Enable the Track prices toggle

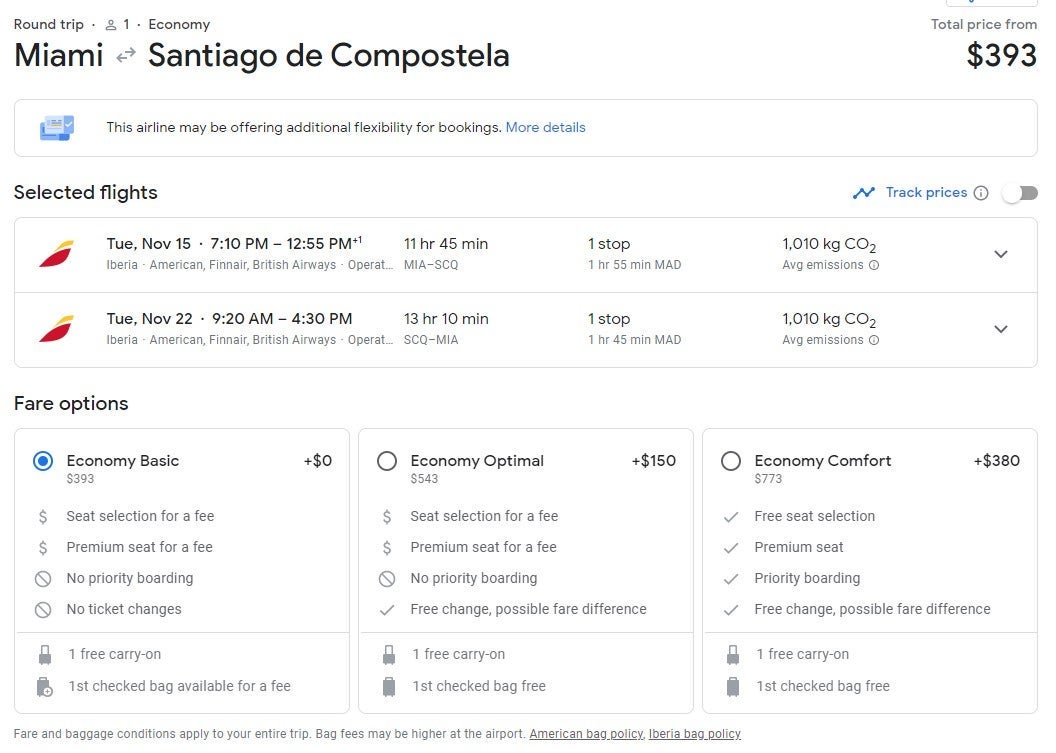1020,193
